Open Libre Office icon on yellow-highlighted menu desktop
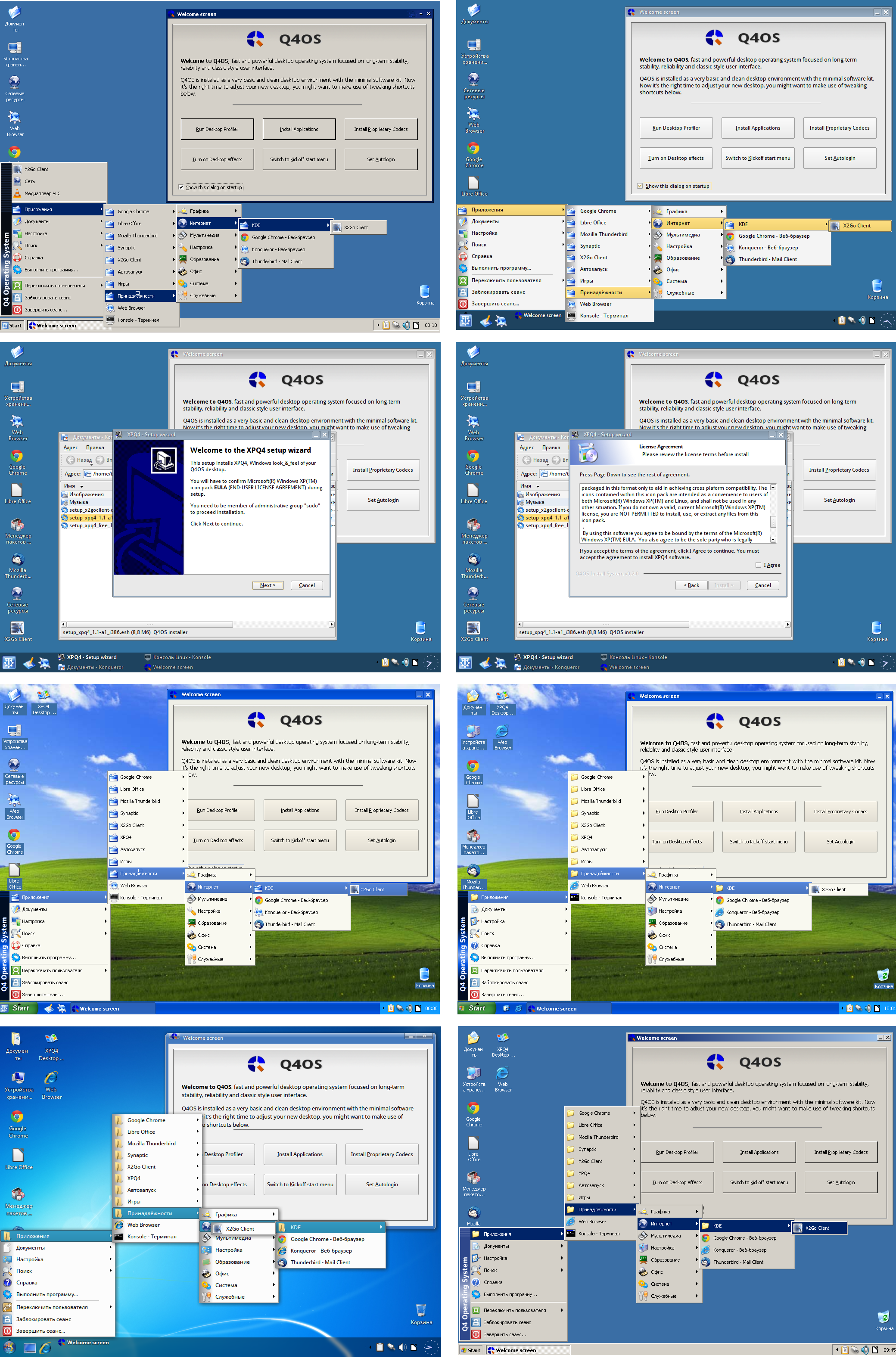896x1368 pixels. (474, 186)
